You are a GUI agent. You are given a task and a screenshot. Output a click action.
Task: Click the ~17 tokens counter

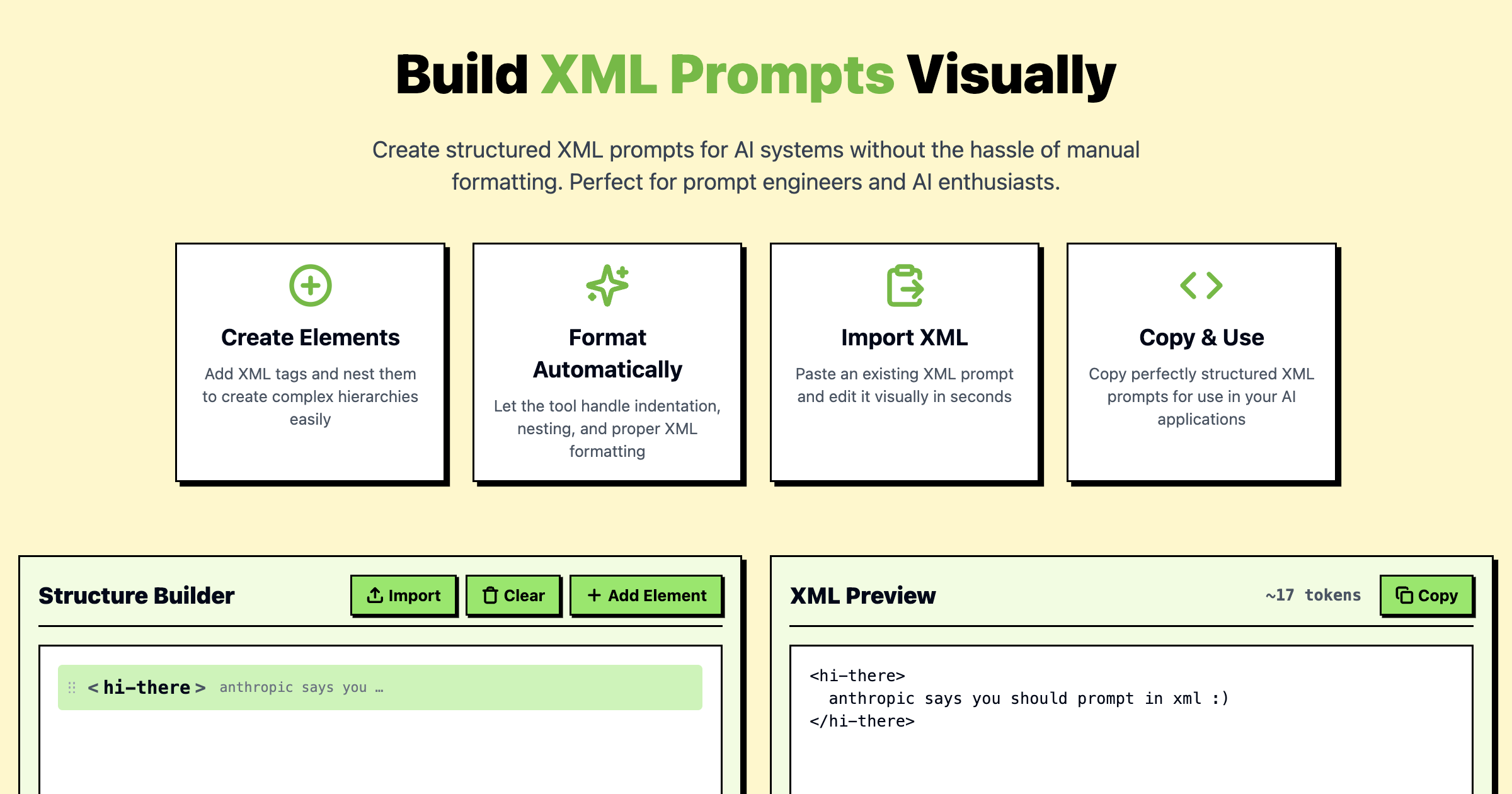(1312, 594)
